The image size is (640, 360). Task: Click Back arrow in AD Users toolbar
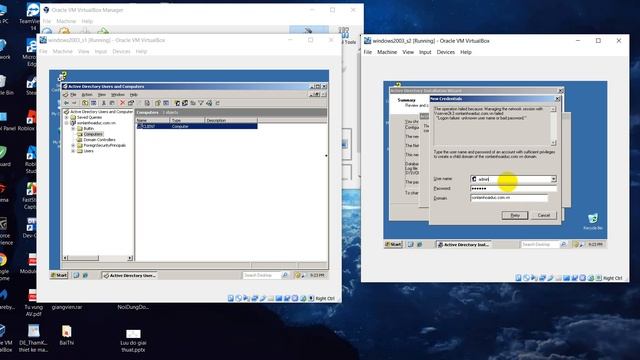click(67, 103)
